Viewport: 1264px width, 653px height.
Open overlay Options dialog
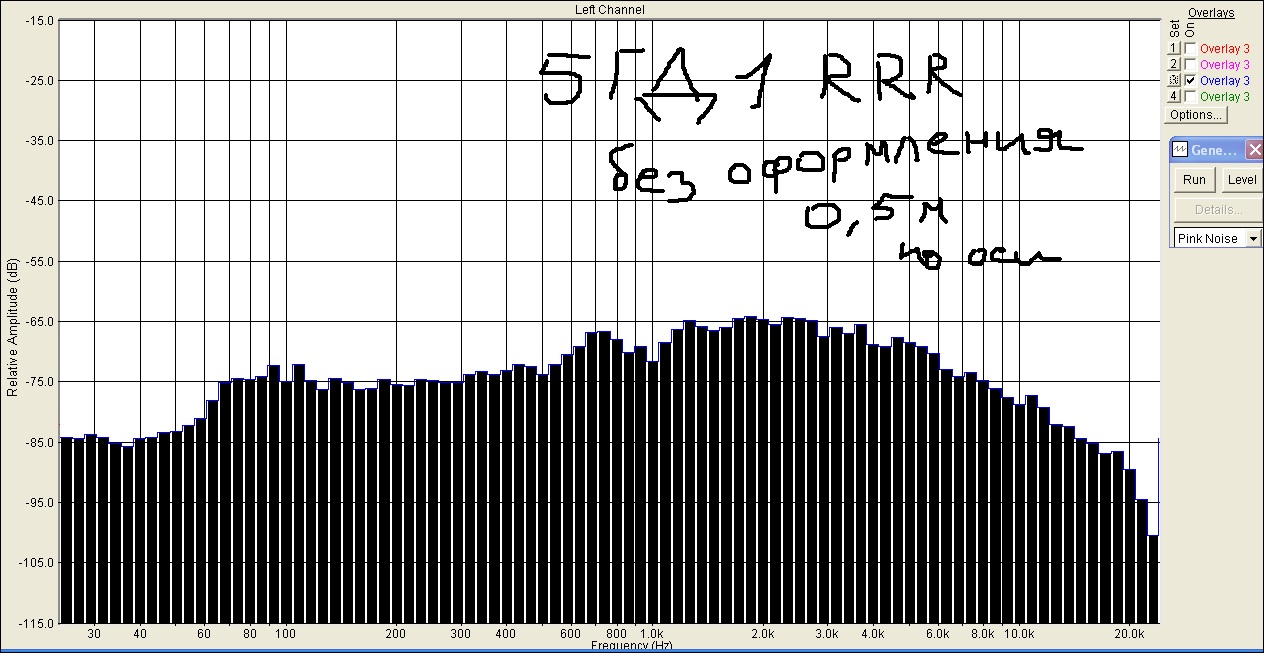point(1196,115)
